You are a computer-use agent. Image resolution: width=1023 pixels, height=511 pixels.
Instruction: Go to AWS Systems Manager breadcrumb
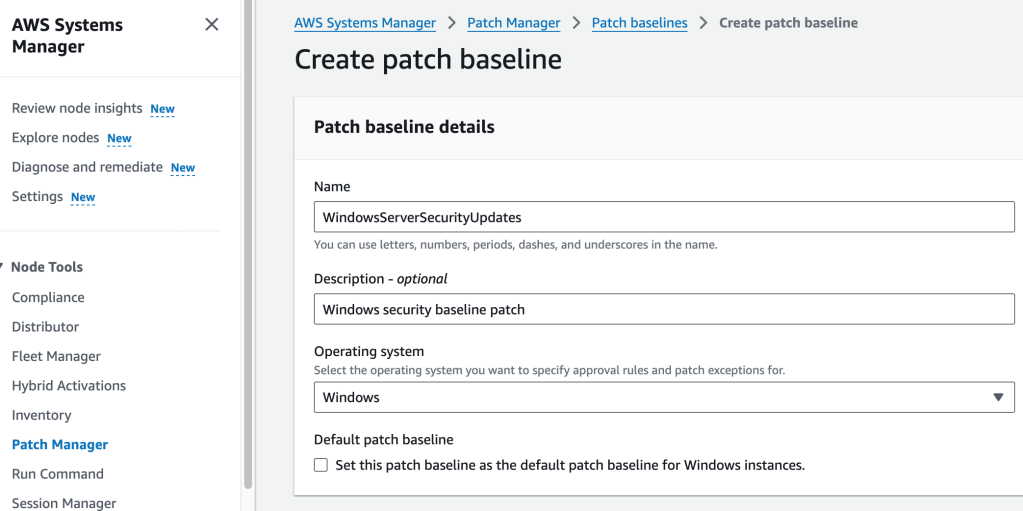pos(365,23)
